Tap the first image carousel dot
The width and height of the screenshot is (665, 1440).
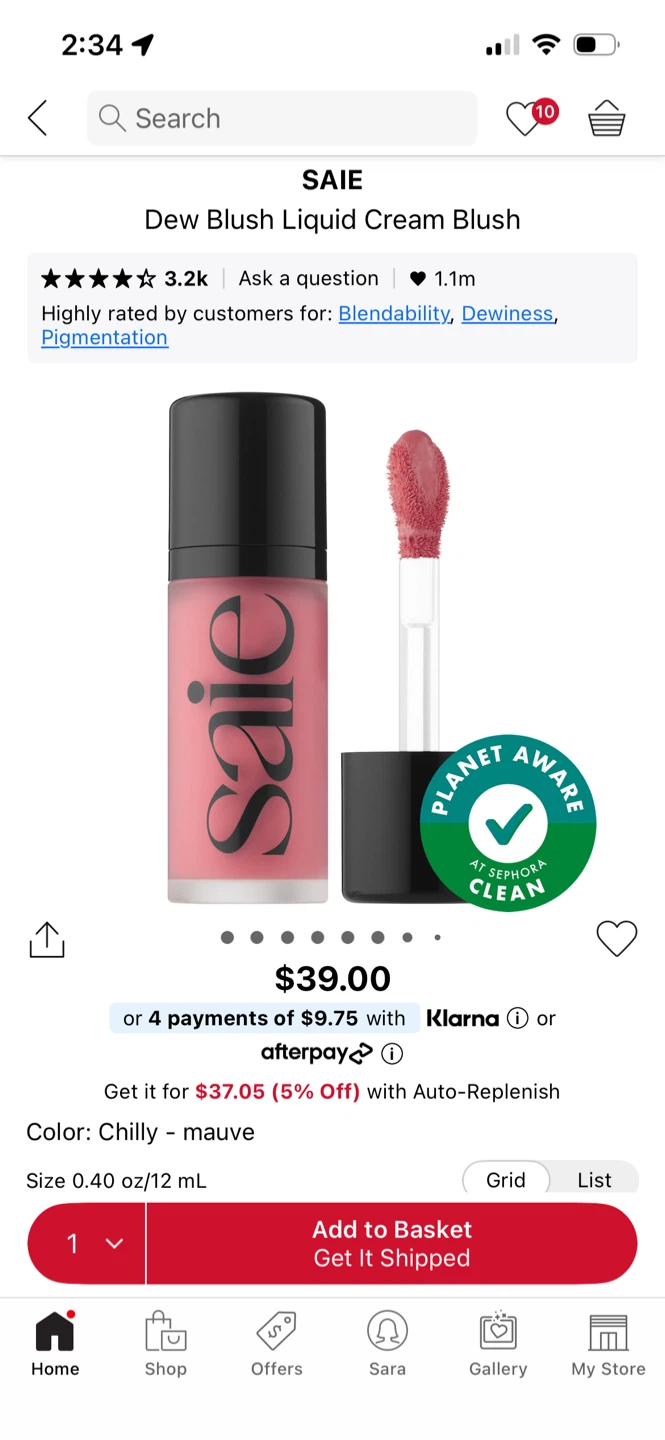pos(227,937)
